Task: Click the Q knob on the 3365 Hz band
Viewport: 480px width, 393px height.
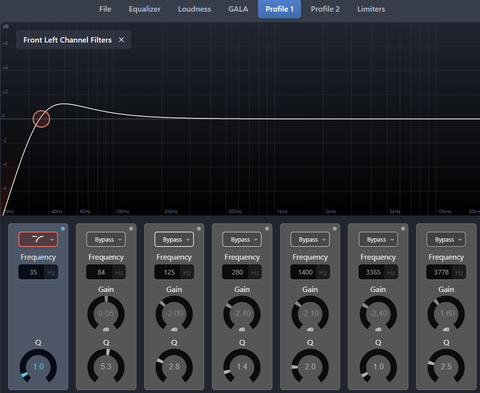Action: click(378, 367)
